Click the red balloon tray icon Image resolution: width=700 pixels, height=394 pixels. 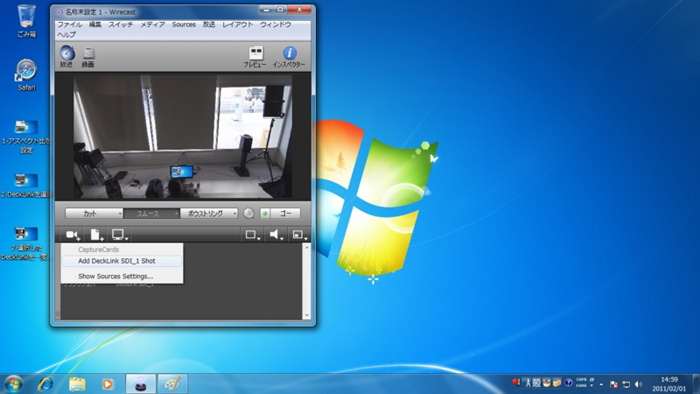pos(516,382)
